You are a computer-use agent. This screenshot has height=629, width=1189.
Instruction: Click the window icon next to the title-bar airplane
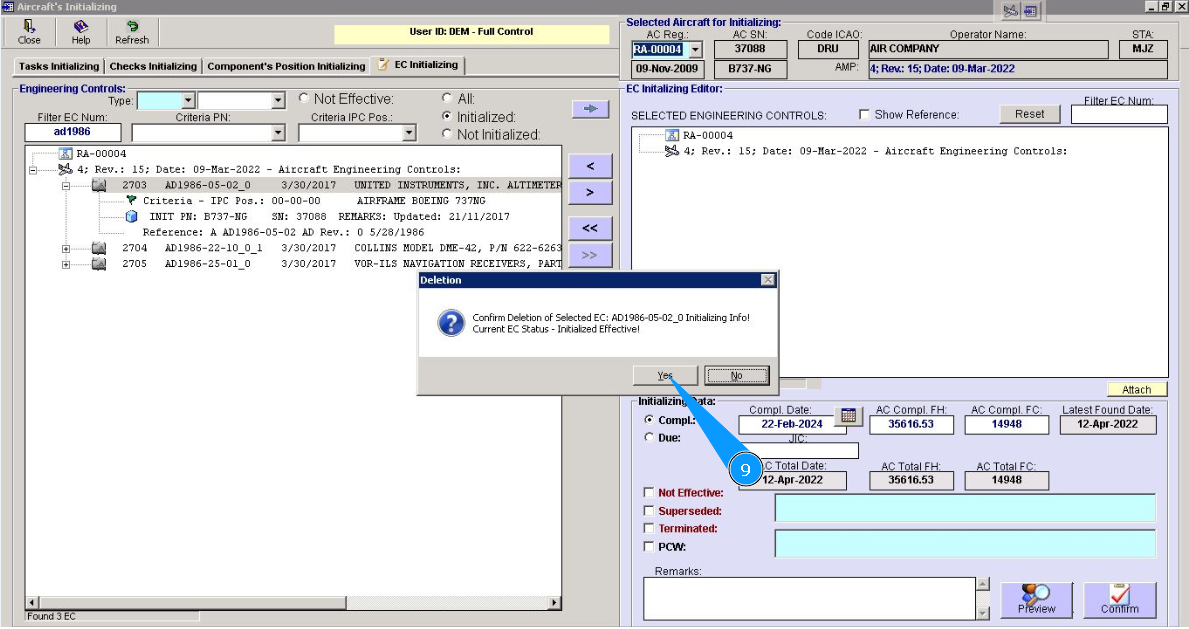pos(1030,11)
